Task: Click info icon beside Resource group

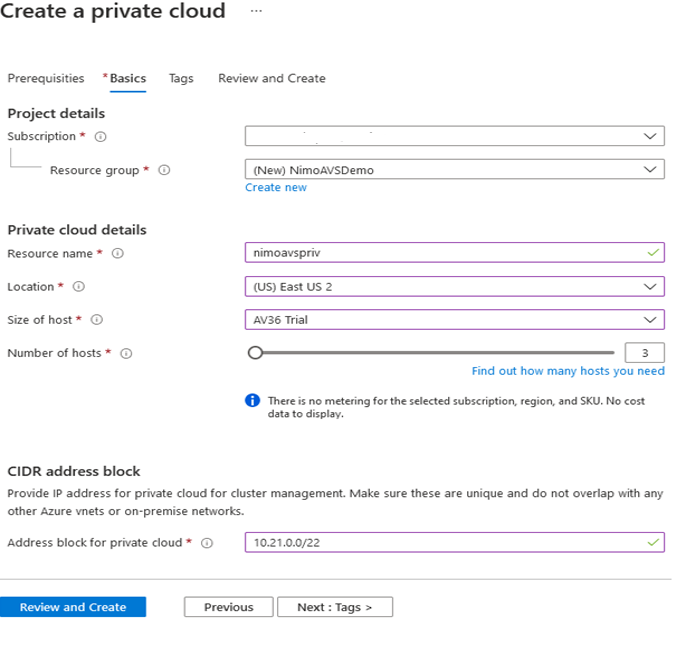Action: [x=164, y=170]
